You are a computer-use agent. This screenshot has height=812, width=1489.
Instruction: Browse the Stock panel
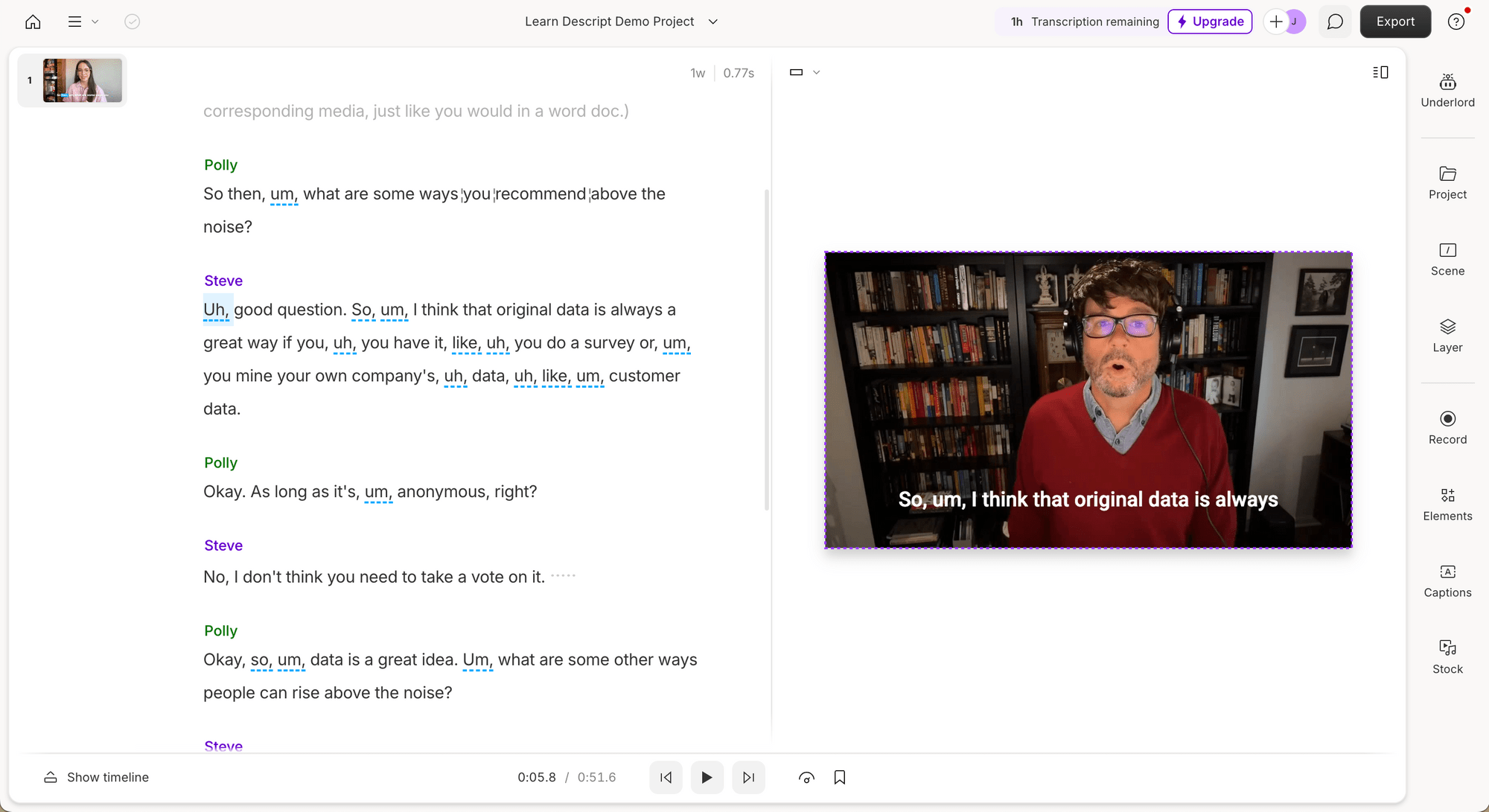pos(1447,656)
